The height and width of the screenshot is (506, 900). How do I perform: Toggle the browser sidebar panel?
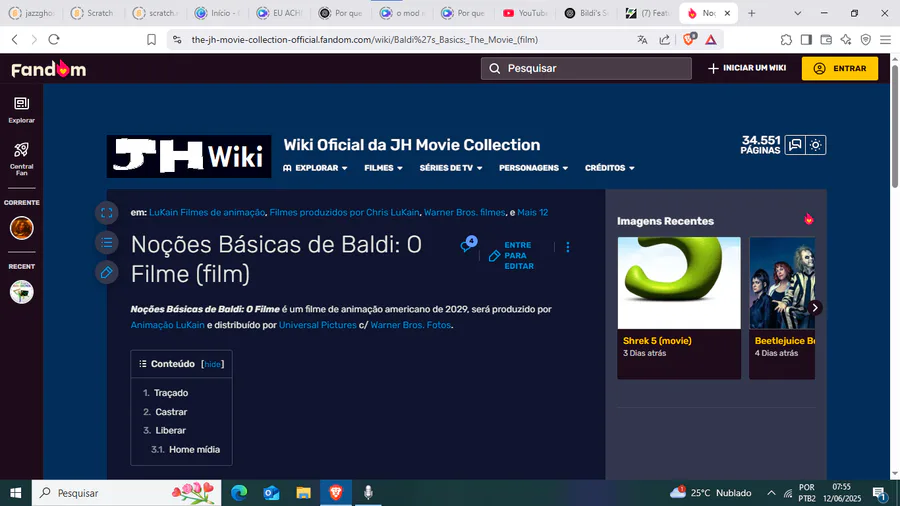tap(806, 40)
